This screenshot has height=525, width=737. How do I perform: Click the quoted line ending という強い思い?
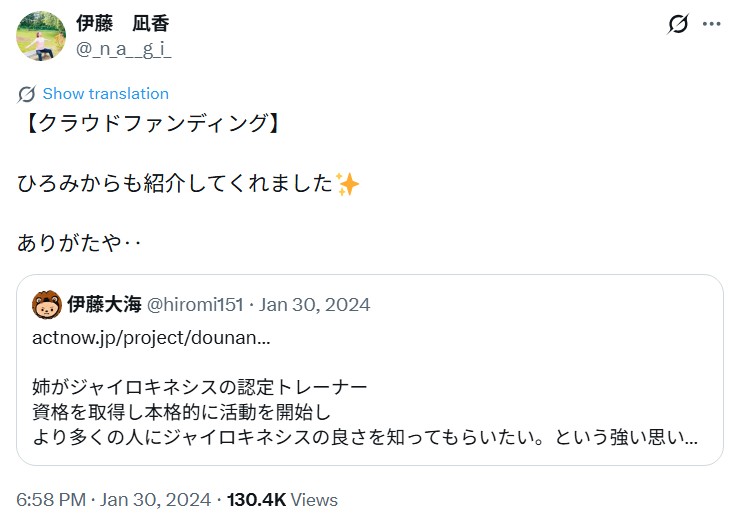[365, 437]
